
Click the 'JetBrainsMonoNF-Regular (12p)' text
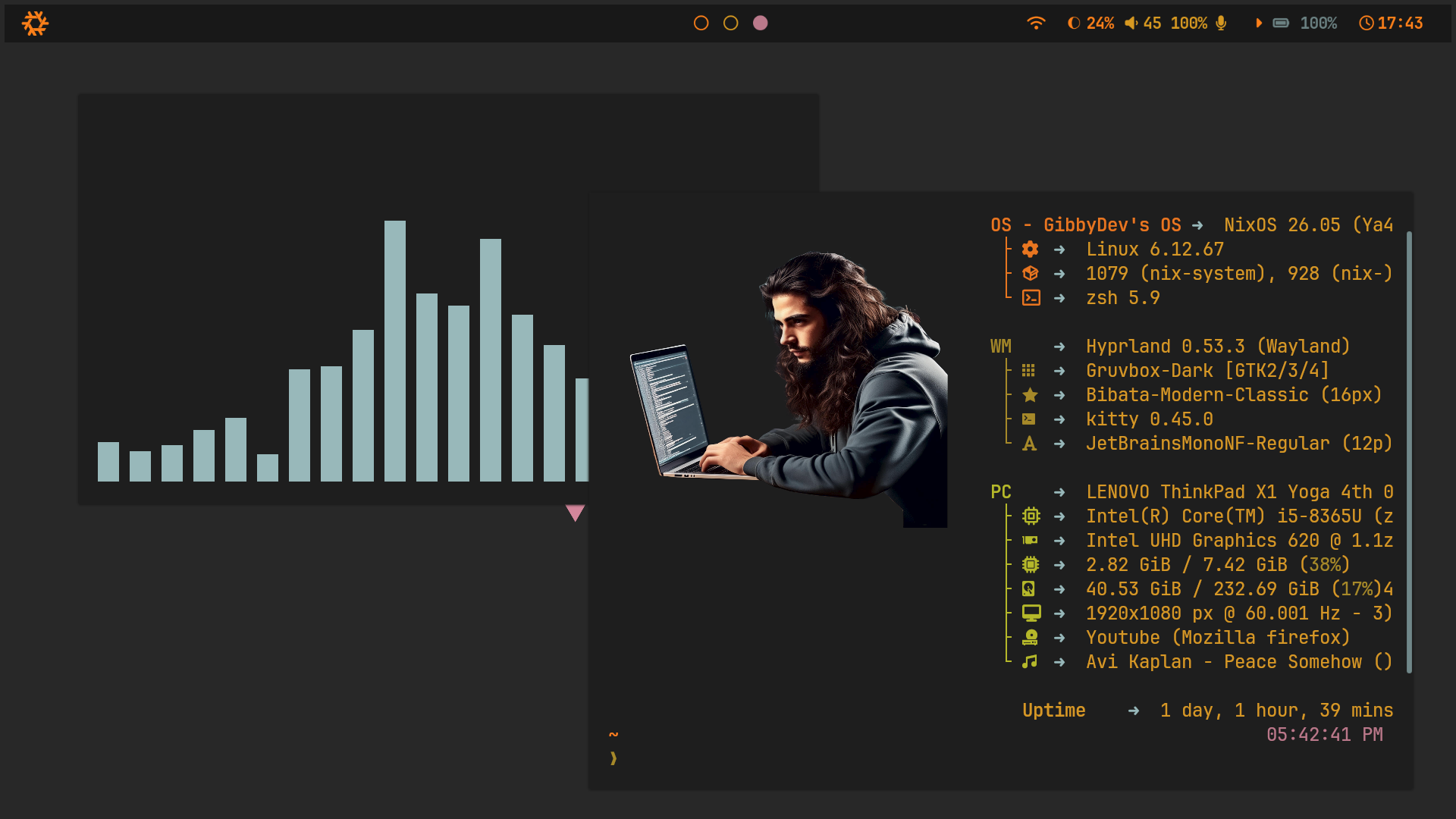pos(1240,444)
